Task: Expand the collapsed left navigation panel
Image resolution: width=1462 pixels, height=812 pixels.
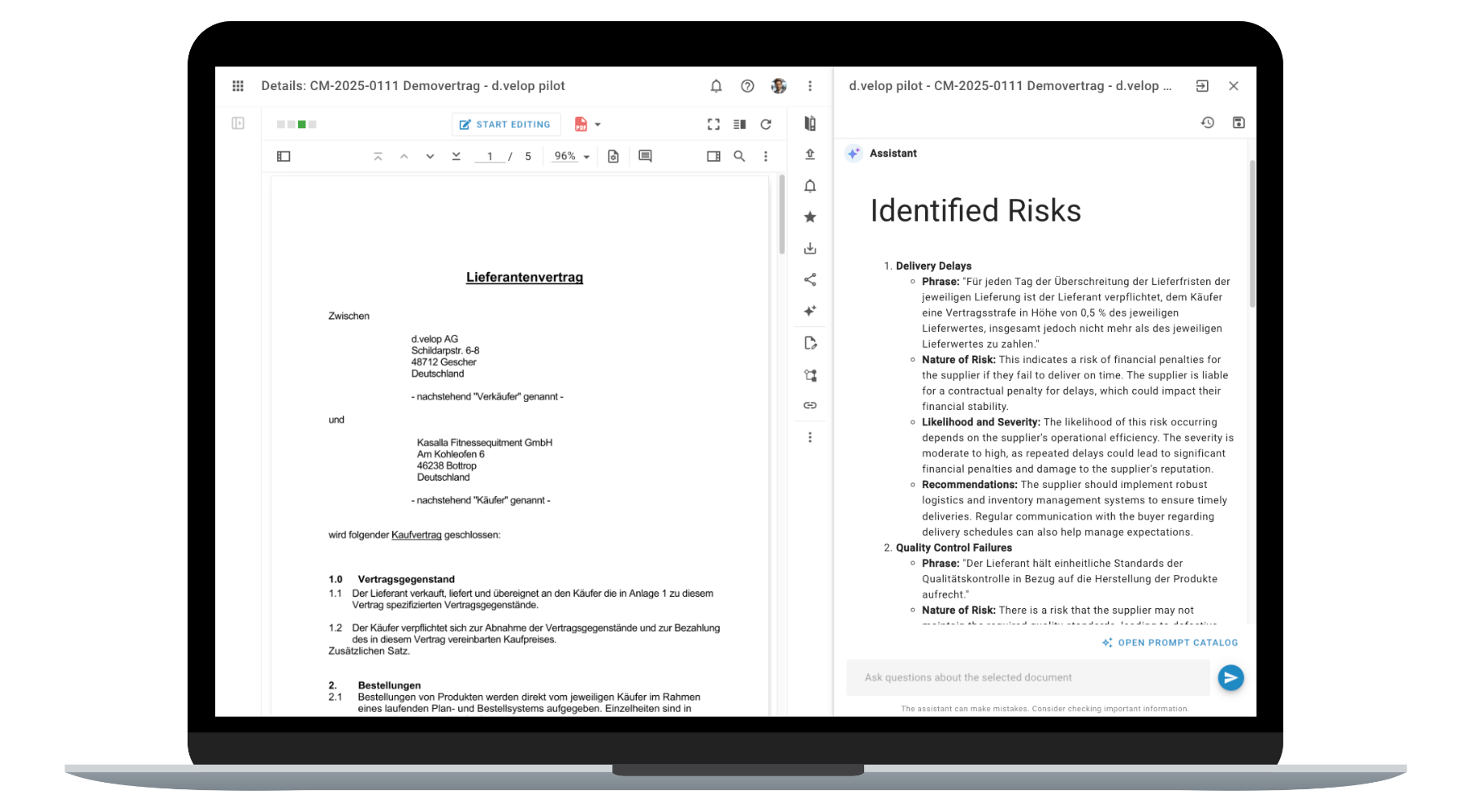Action: 238,123
